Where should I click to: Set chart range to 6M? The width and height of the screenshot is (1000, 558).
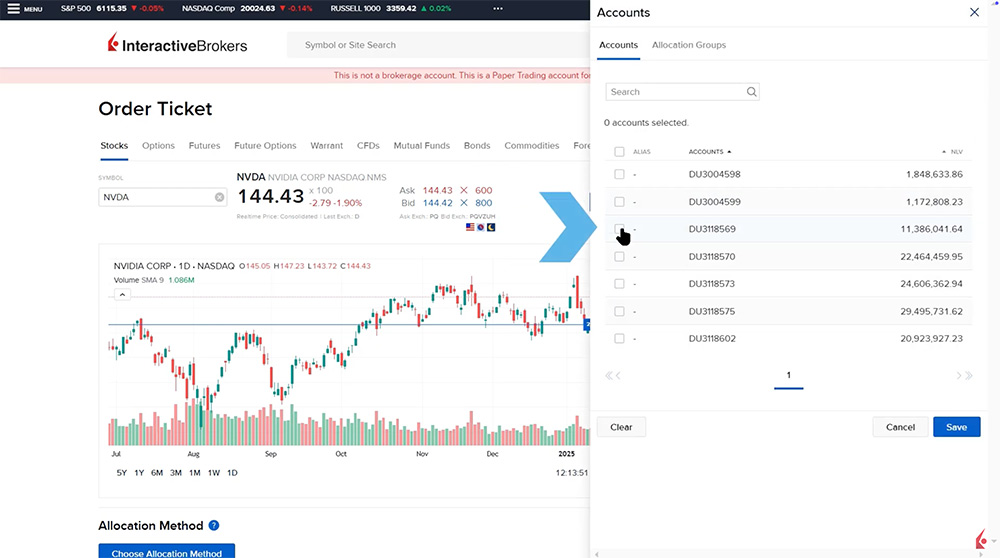157,473
